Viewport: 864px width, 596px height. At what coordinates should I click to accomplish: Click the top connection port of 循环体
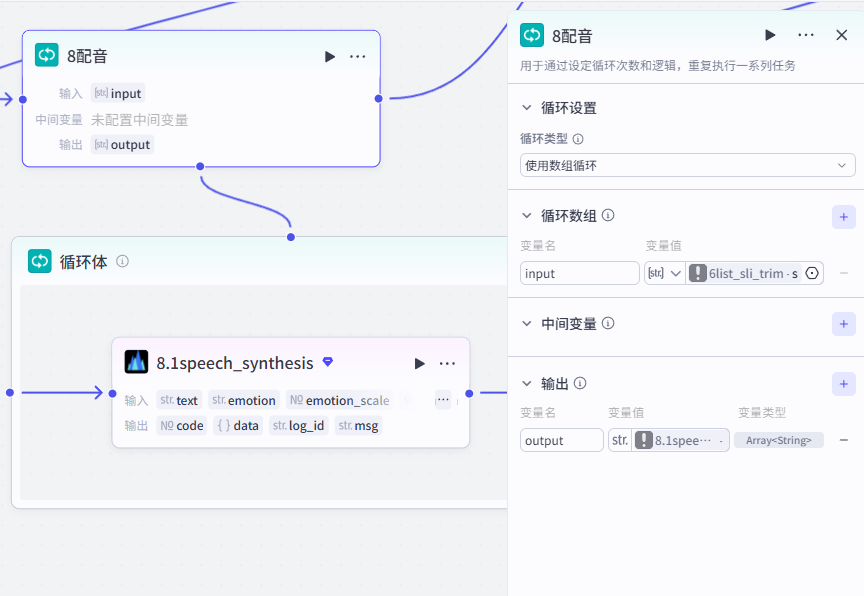[291, 237]
